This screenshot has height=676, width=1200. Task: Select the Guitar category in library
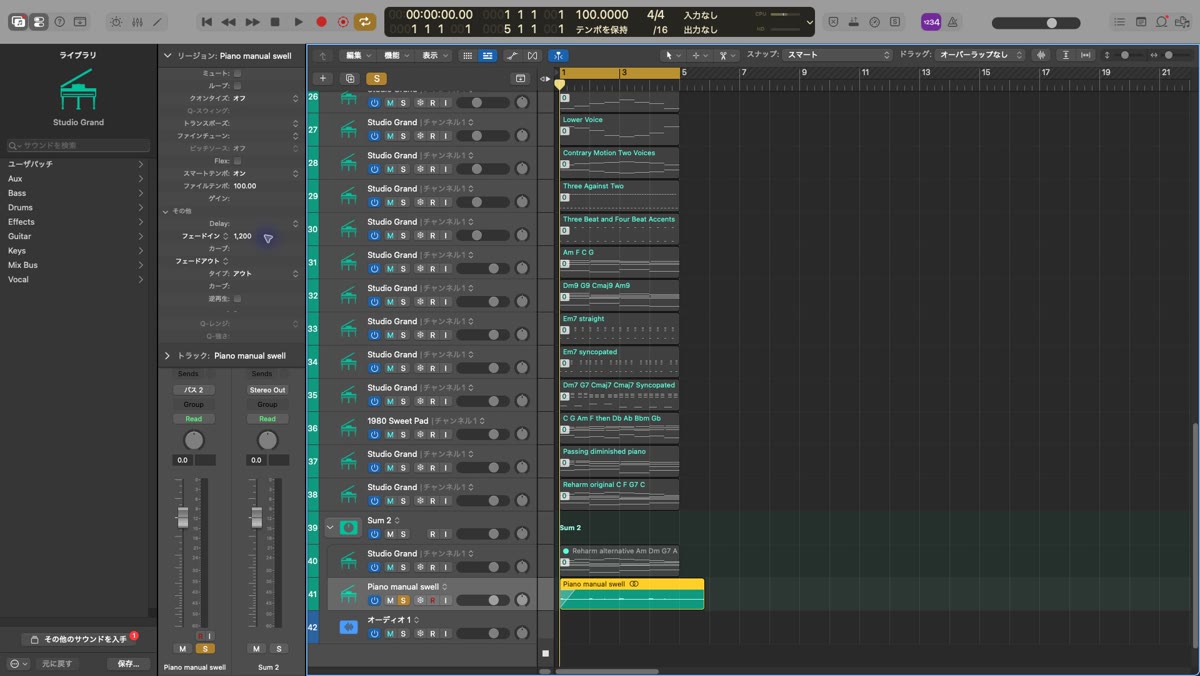74,236
